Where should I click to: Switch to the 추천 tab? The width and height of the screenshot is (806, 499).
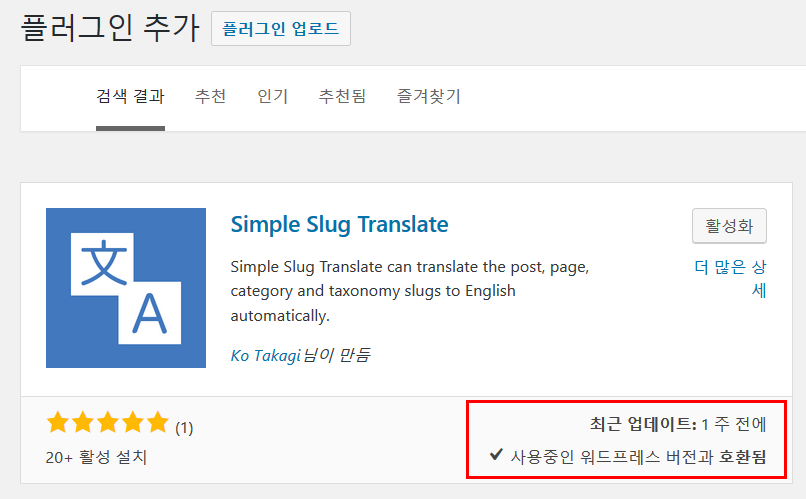(210, 96)
